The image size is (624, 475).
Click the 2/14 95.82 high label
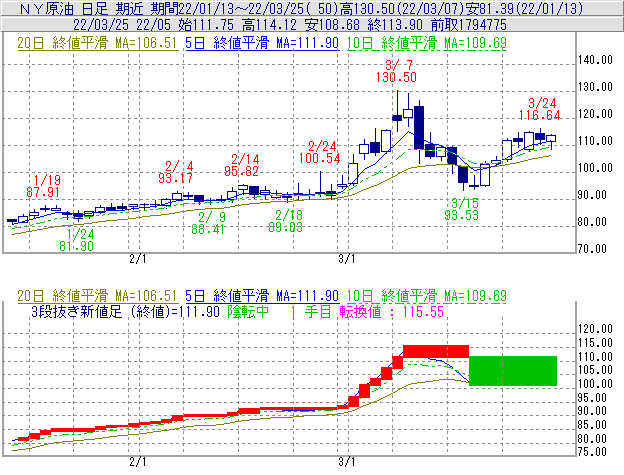[x=242, y=165]
